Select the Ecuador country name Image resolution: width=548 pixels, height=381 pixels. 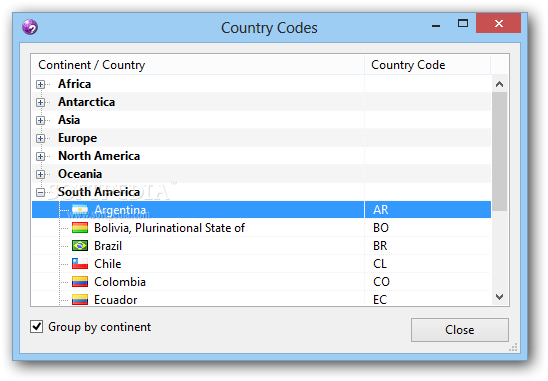tap(116, 300)
